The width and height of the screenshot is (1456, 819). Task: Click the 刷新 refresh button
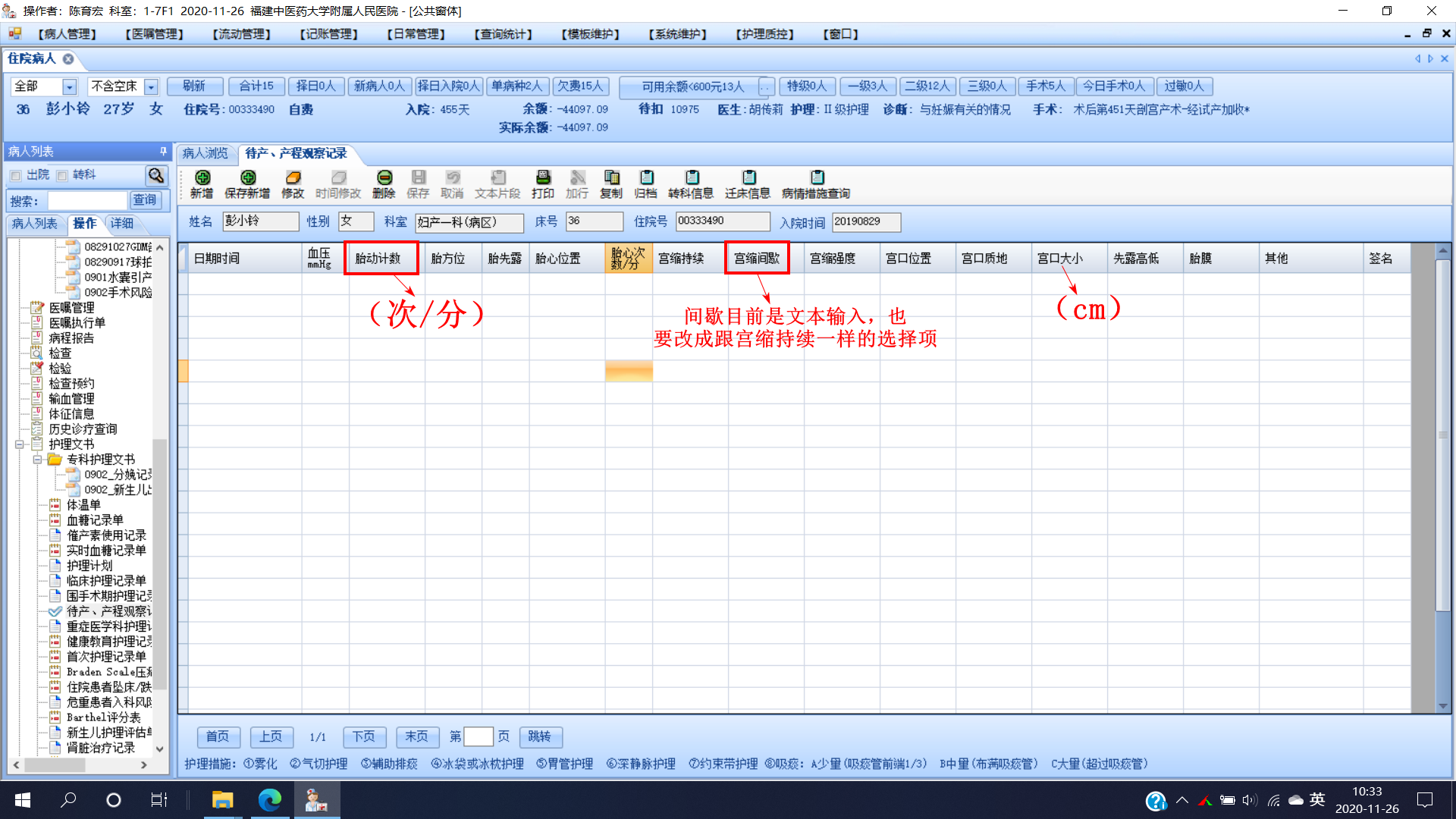(194, 86)
